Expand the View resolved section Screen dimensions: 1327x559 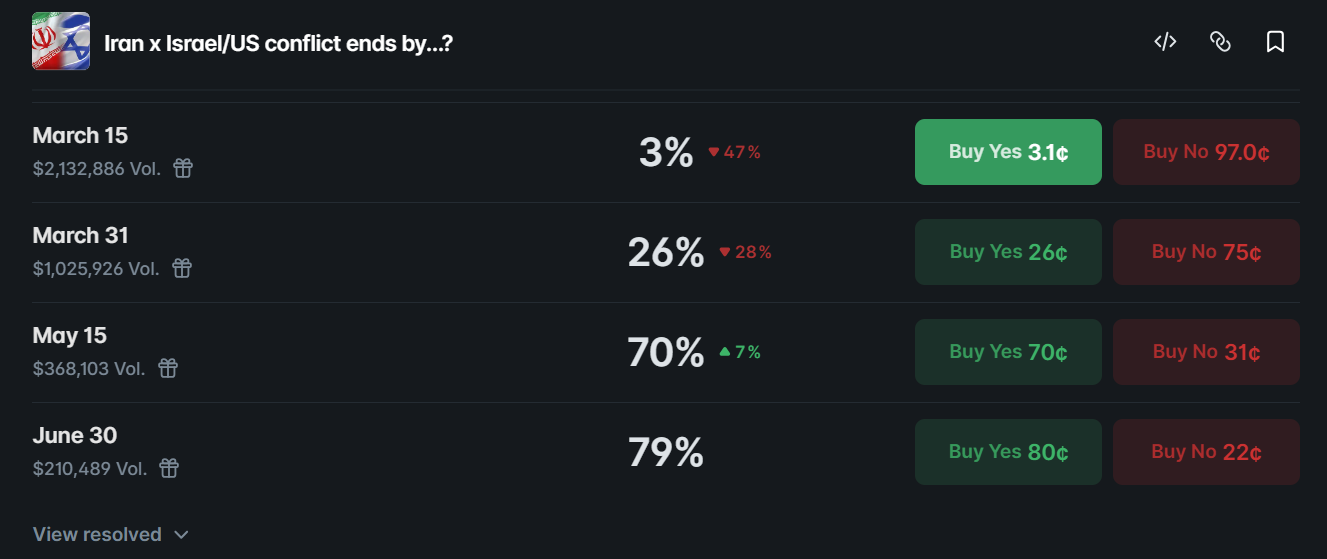[x=110, y=535]
